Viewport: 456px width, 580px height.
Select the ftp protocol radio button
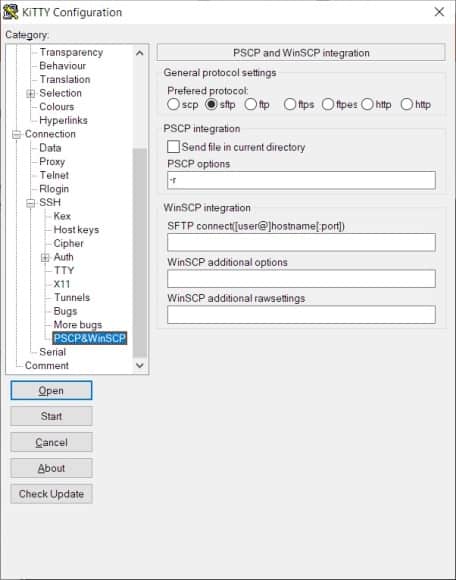tap(250, 104)
